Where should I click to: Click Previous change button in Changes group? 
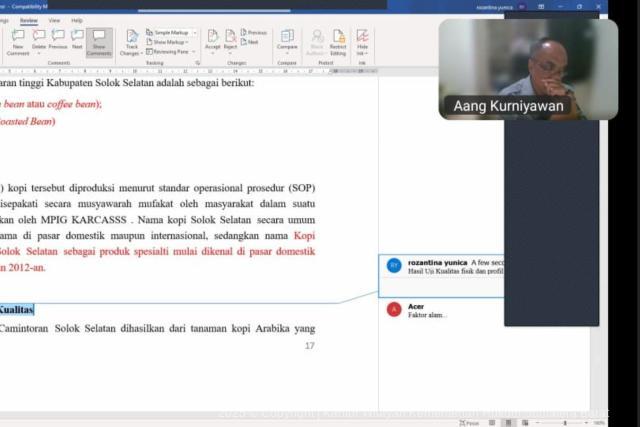254,32
